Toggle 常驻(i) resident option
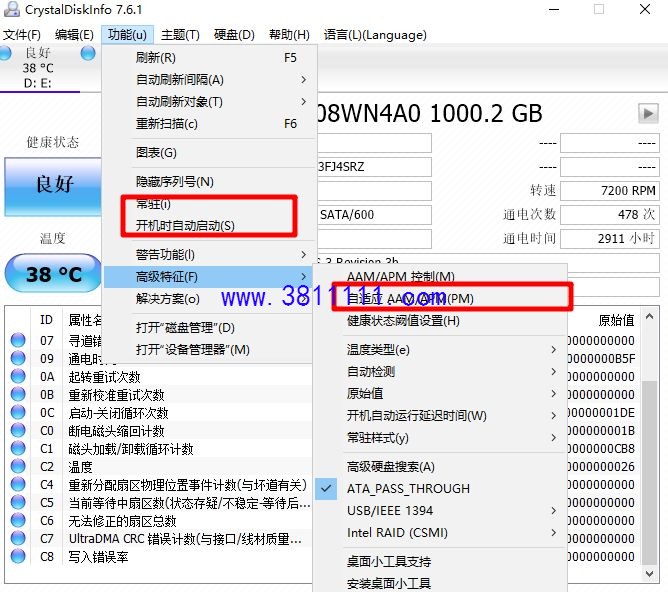Viewport: 668px width, 592px height. click(210, 204)
